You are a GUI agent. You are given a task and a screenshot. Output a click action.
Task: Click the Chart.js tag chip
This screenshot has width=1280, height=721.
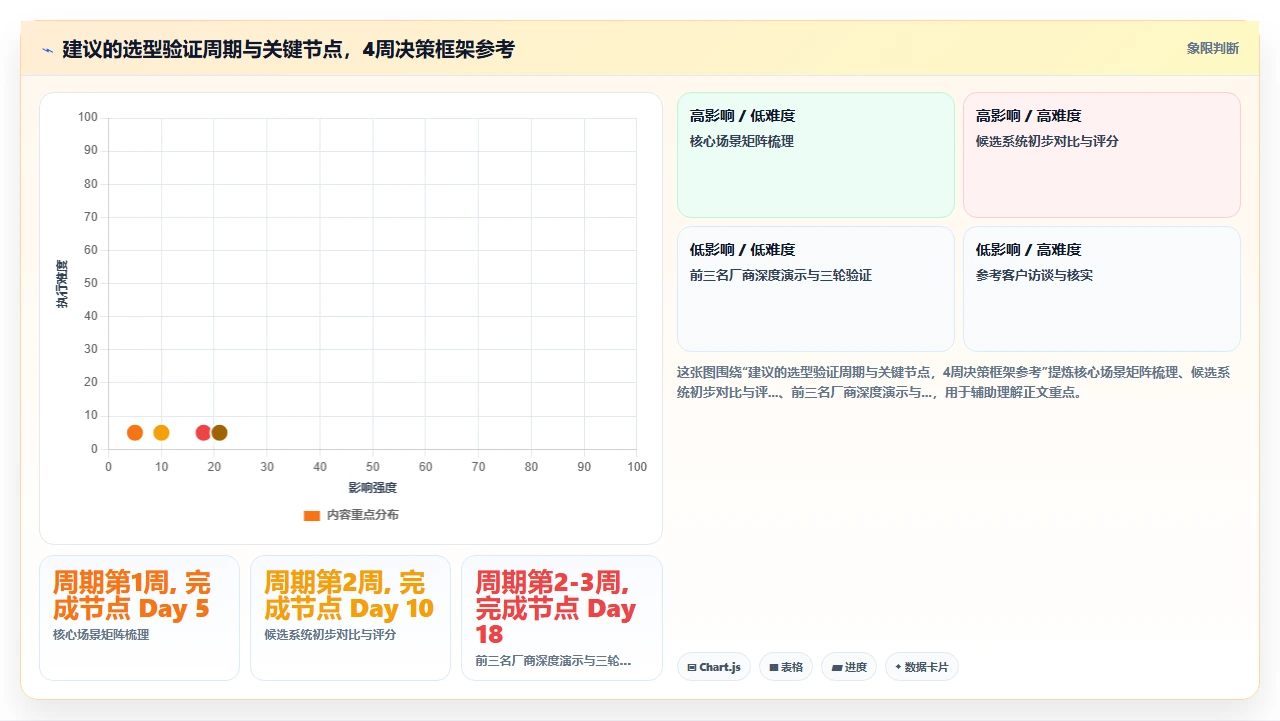(x=714, y=667)
